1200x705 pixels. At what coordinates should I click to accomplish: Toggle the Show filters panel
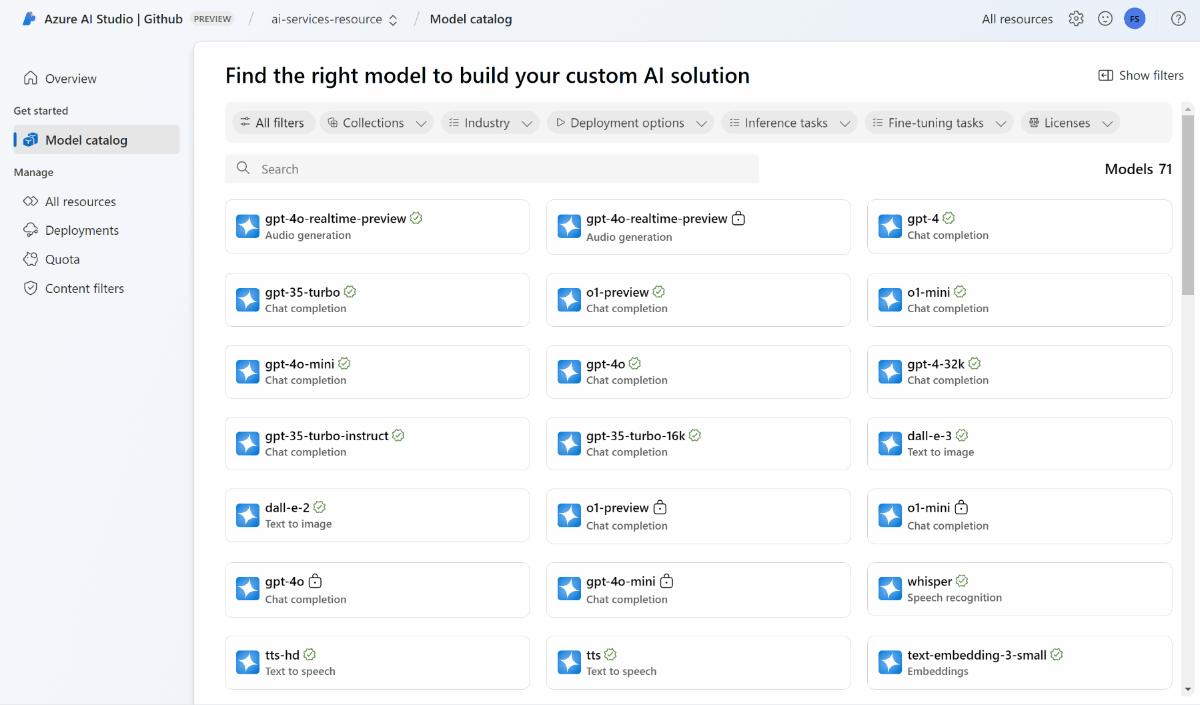tap(1141, 75)
